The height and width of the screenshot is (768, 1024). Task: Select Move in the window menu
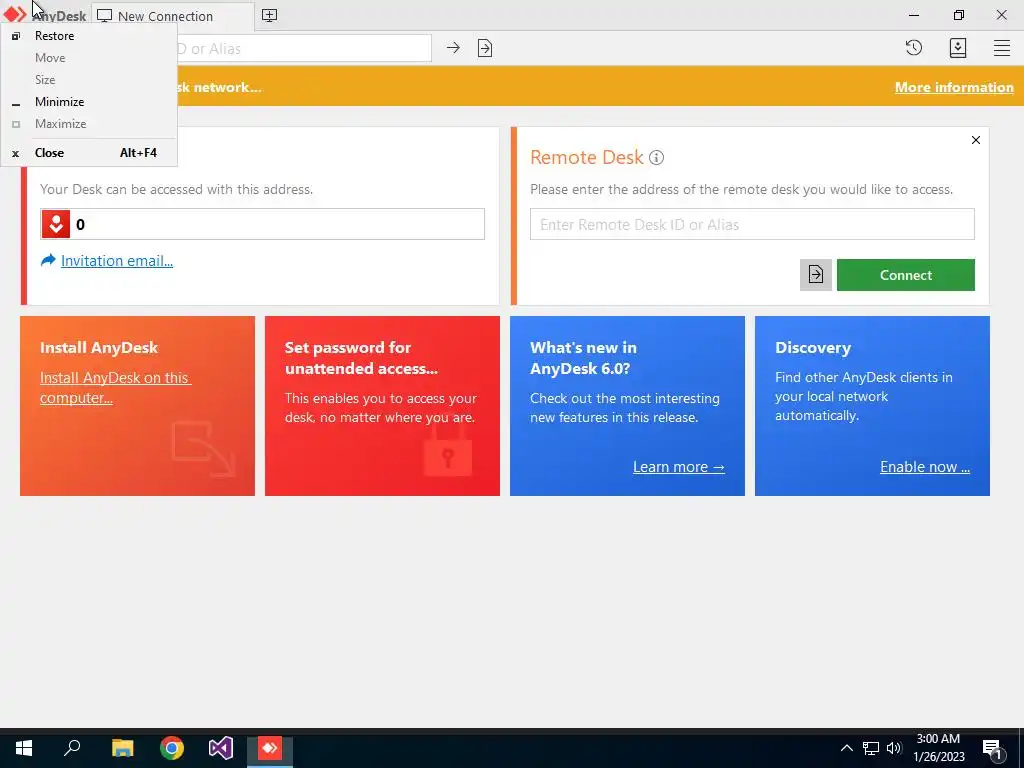coord(89,58)
